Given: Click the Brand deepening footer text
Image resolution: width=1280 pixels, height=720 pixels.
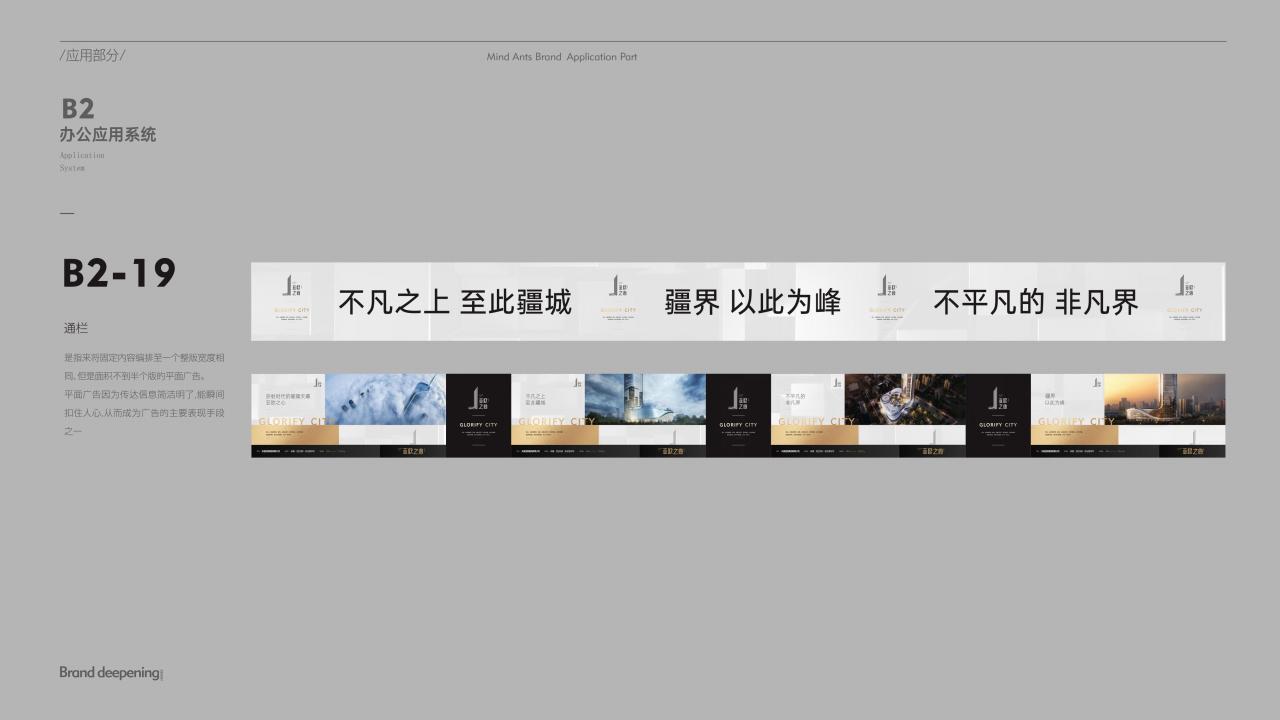Looking at the screenshot, I should (x=110, y=673).
